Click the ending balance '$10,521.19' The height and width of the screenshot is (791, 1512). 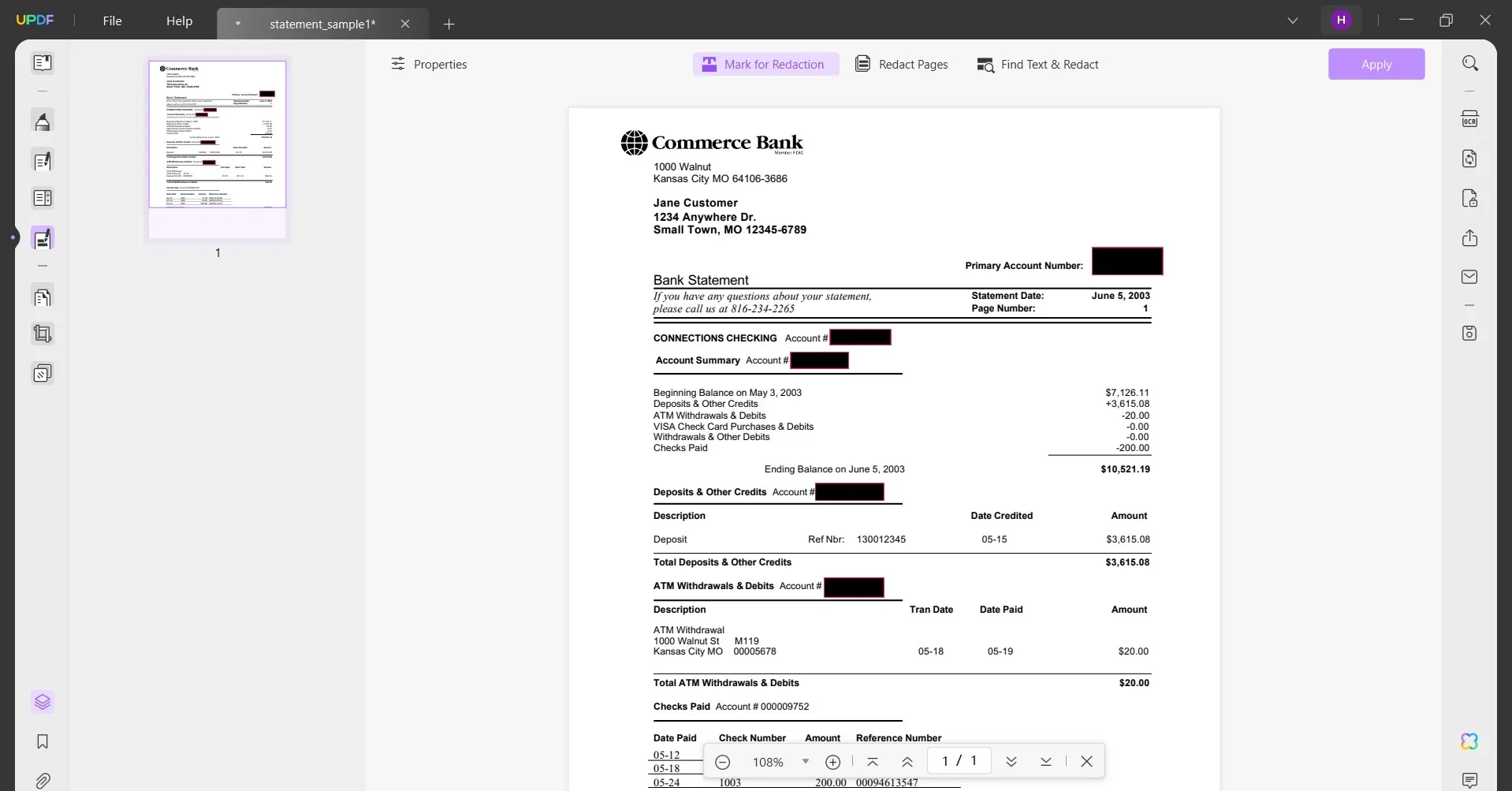point(1125,469)
